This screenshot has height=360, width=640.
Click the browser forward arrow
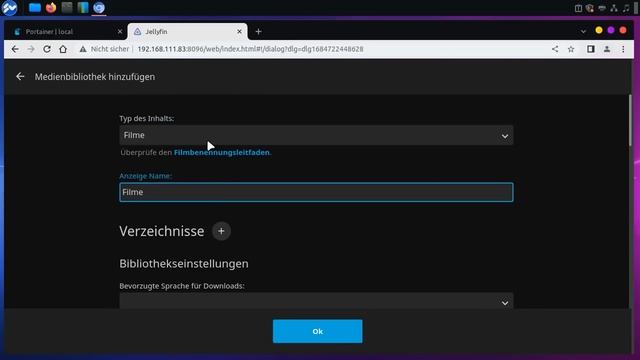tap(31, 49)
